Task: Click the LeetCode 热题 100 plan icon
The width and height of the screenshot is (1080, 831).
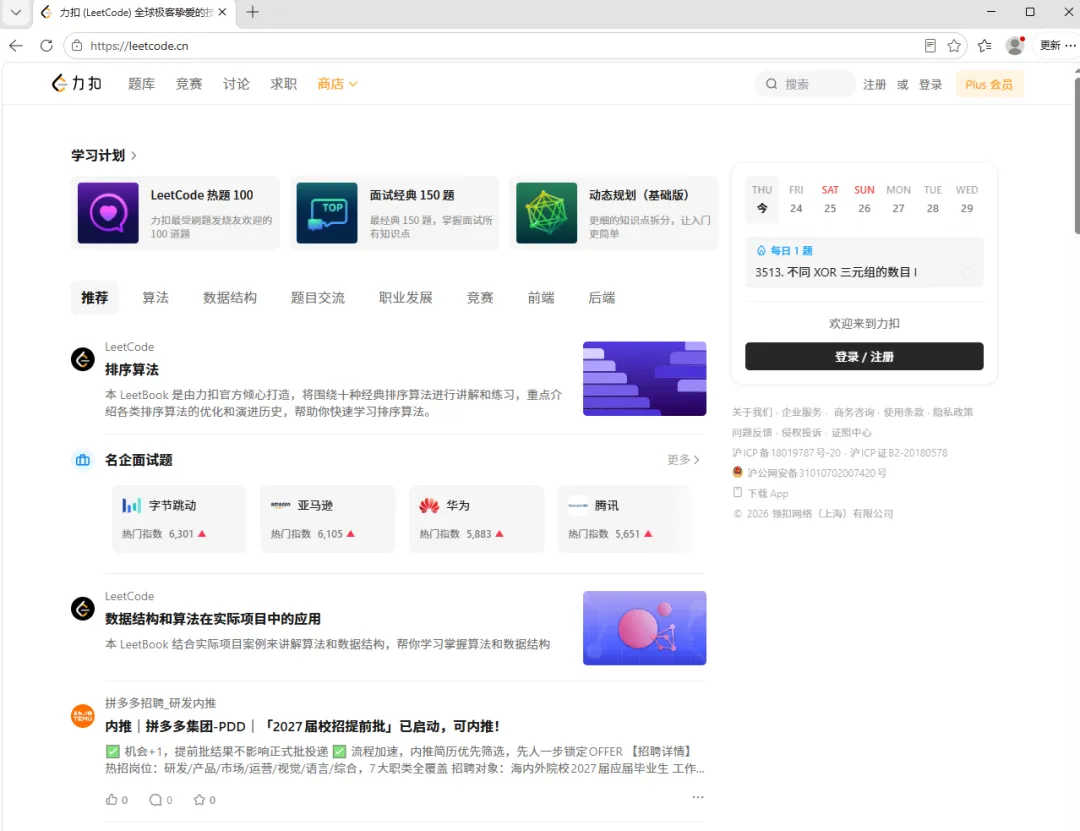Action: coord(108,213)
